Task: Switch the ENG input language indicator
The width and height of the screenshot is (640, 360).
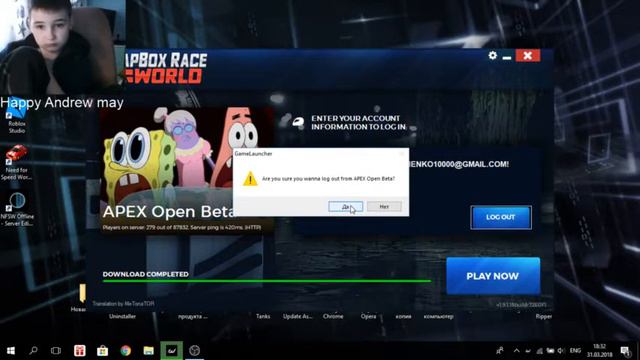Action: [x=575, y=351]
